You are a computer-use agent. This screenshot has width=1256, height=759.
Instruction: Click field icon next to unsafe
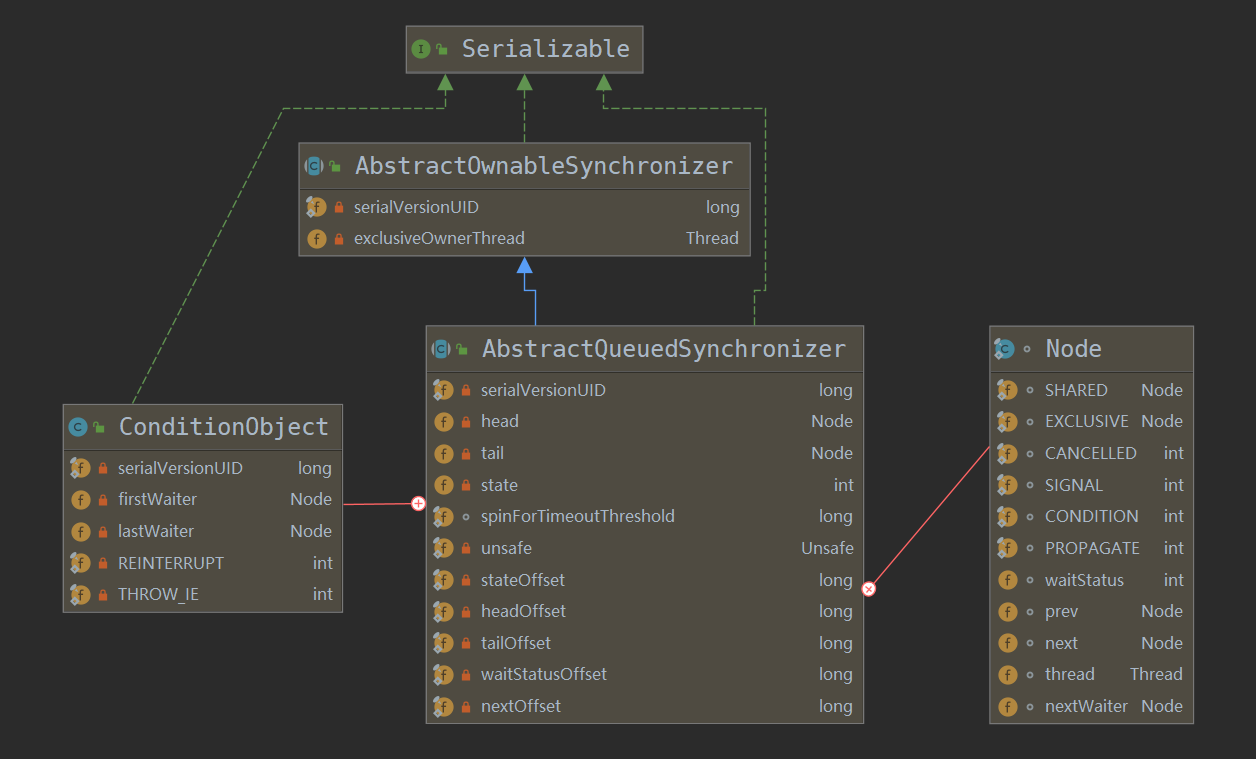(x=443, y=548)
